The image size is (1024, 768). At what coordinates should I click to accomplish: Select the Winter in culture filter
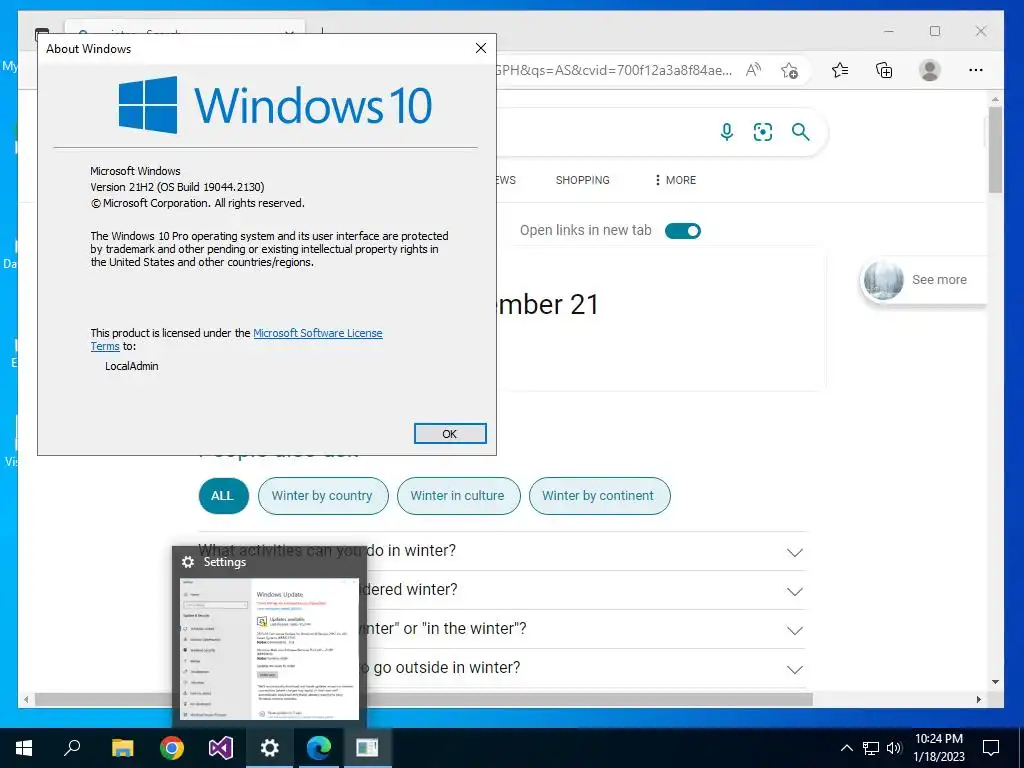458,496
